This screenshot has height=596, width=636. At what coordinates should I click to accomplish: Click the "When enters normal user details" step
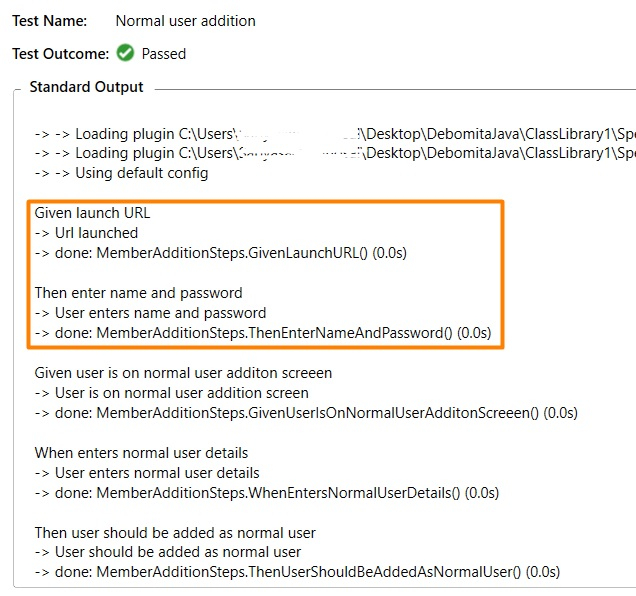click(141, 452)
